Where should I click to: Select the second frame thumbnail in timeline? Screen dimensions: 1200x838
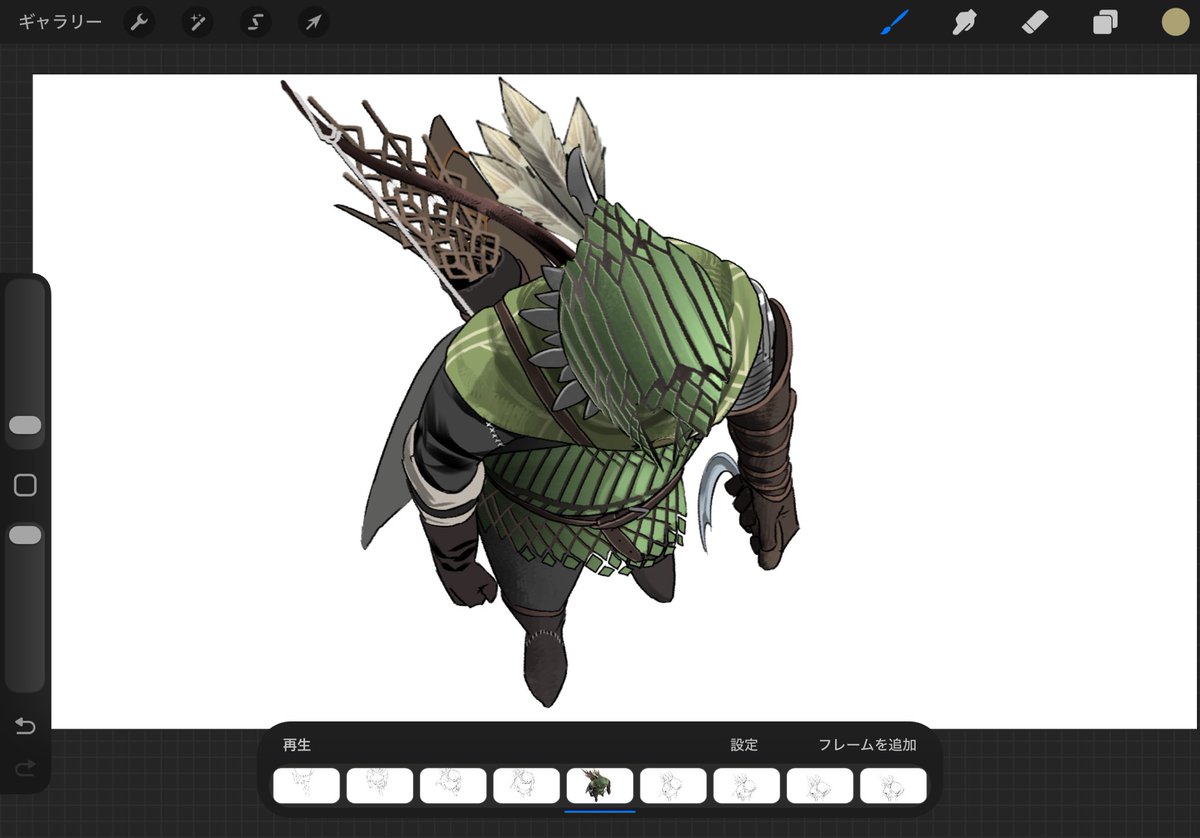pyautogui.click(x=380, y=786)
